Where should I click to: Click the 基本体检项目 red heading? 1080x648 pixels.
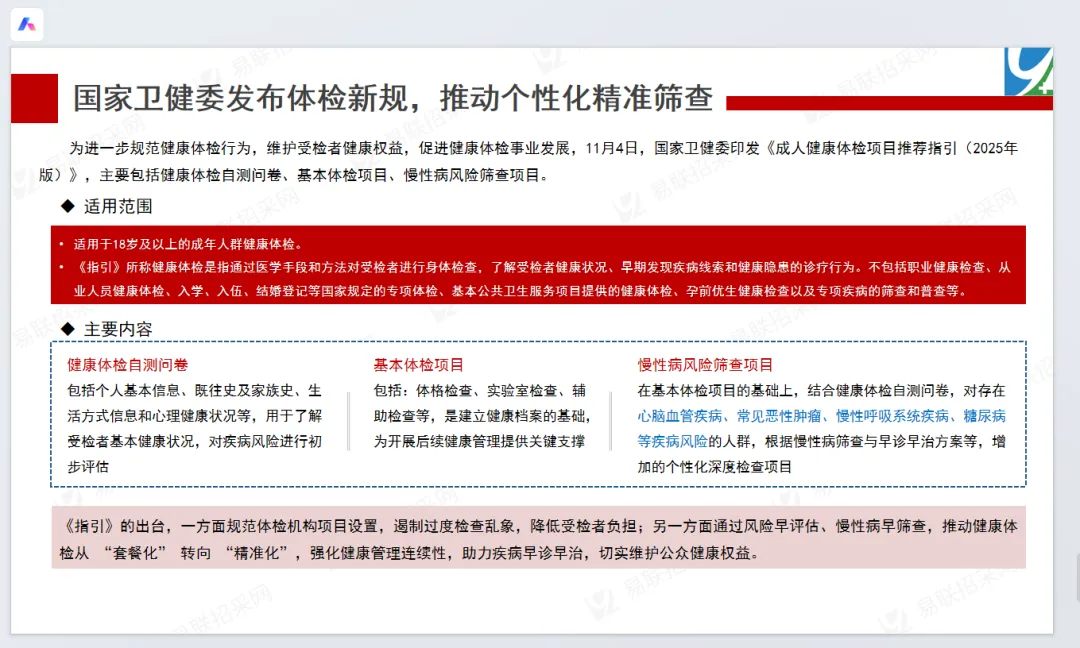pos(419,365)
